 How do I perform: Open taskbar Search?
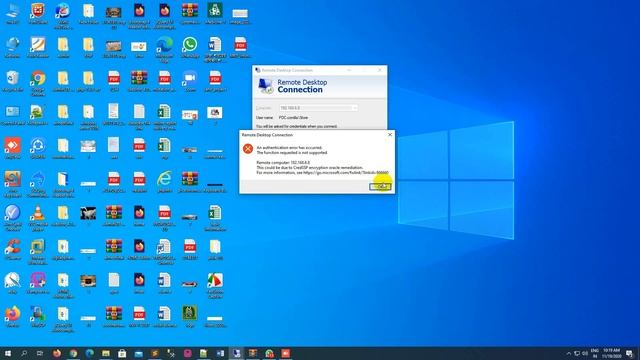24,353
